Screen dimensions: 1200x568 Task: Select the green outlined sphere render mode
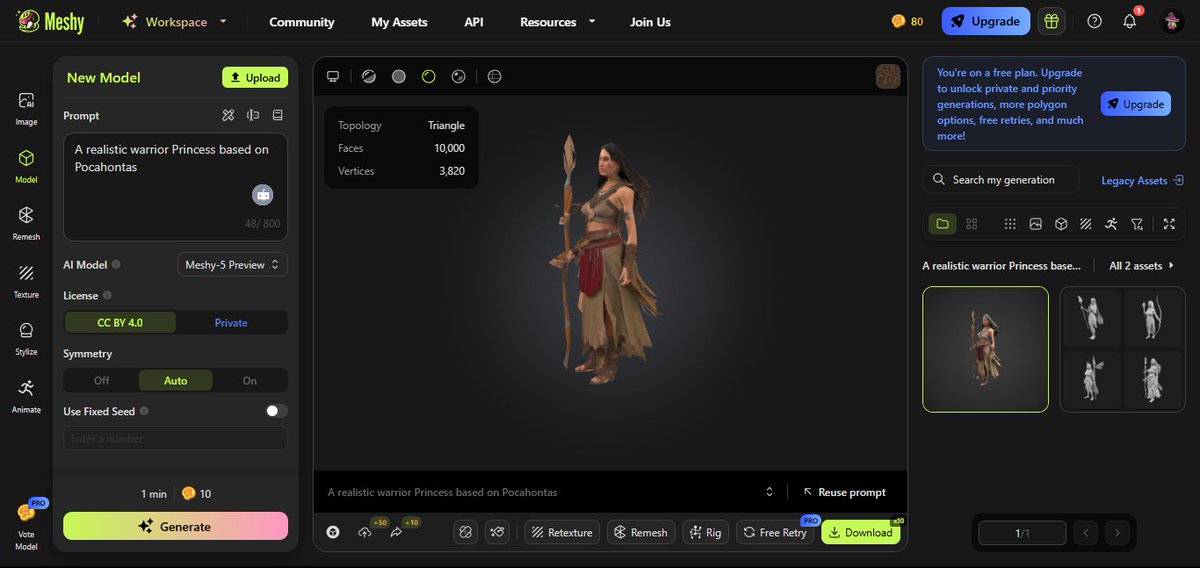[x=428, y=76]
